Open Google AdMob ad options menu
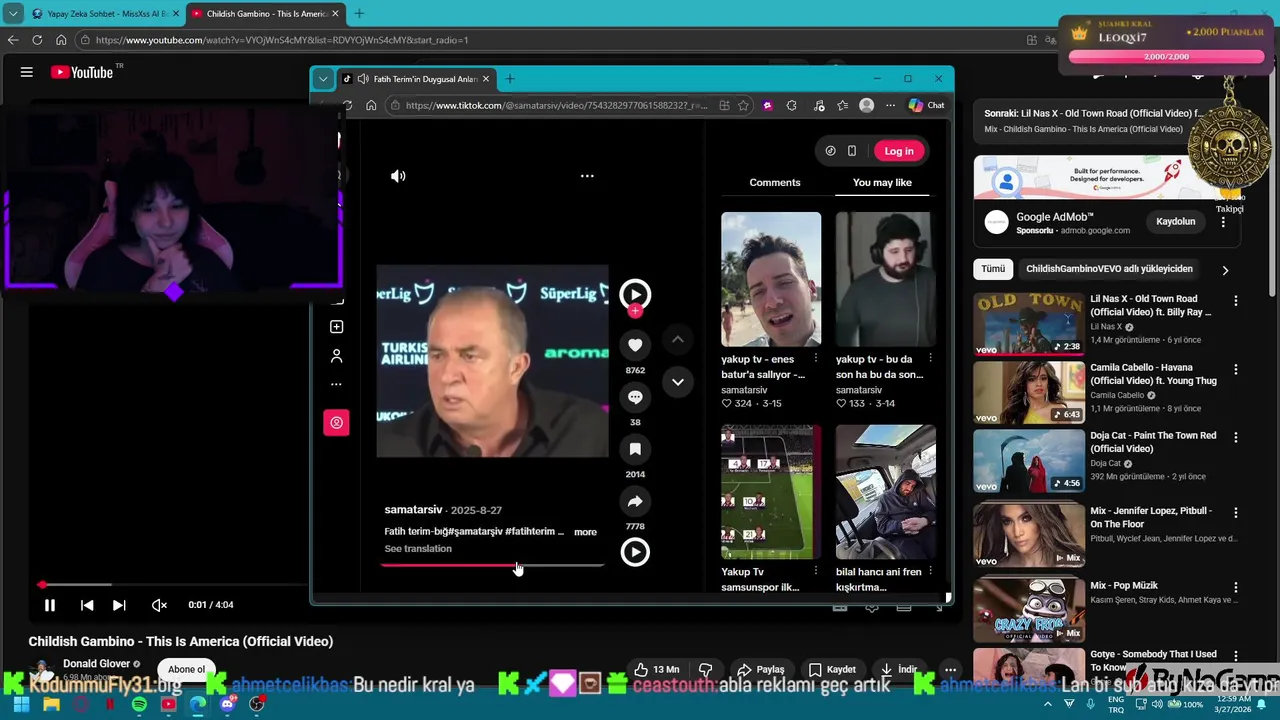Screen dimensions: 1280x720 coord(1223,222)
